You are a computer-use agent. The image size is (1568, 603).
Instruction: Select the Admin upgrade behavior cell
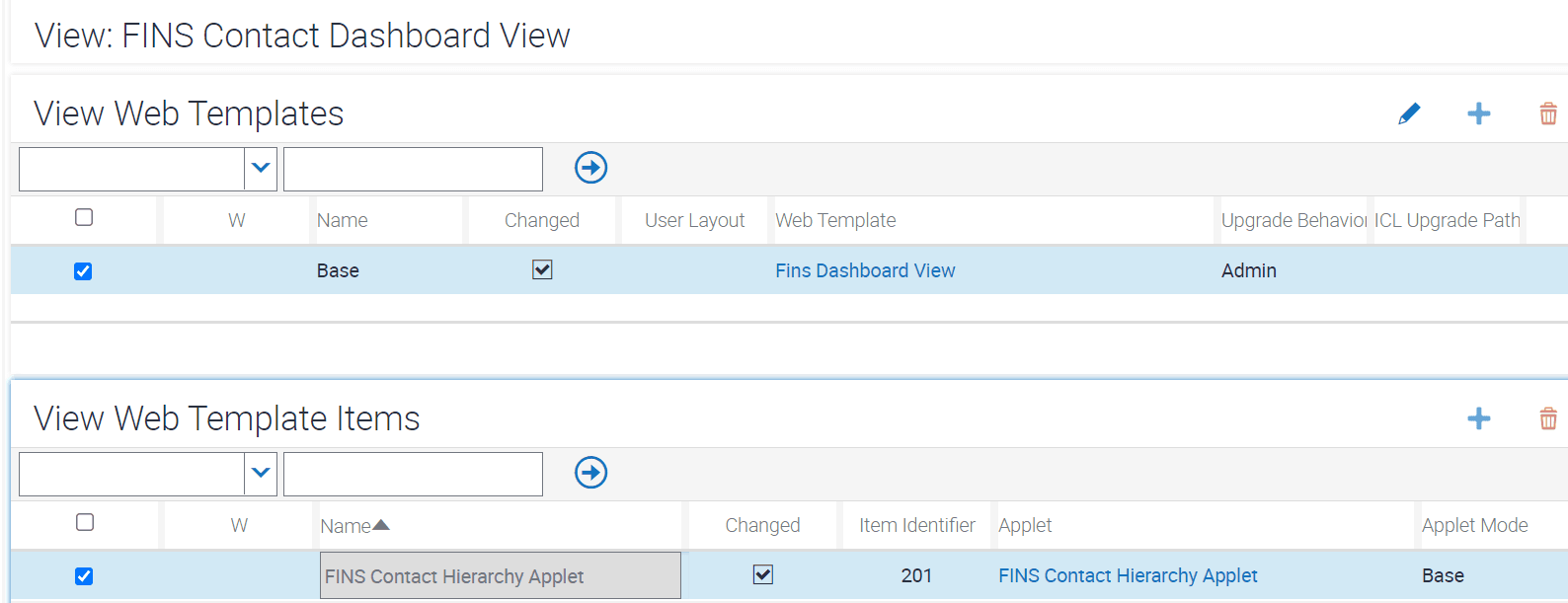[1249, 270]
